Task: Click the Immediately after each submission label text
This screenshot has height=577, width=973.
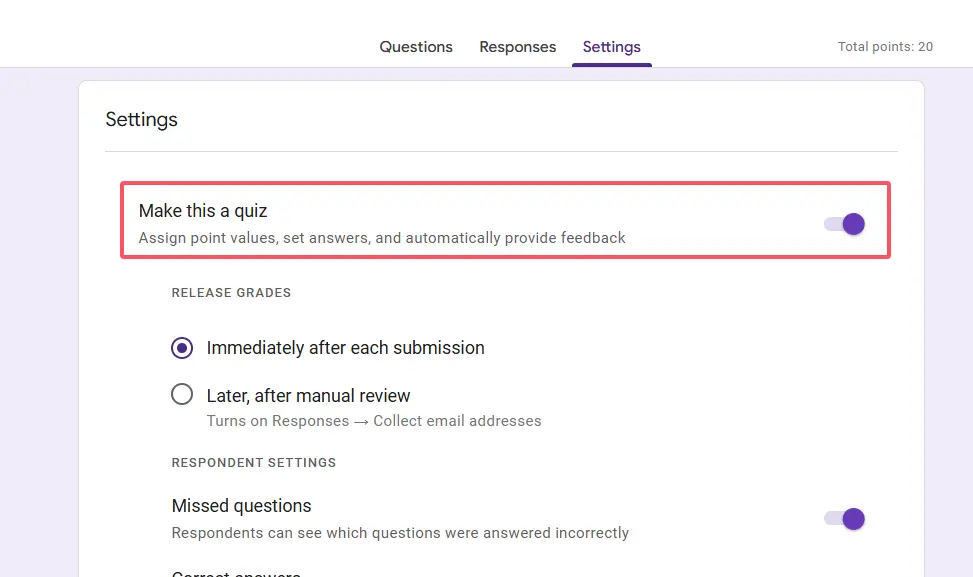Action: point(345,348)
